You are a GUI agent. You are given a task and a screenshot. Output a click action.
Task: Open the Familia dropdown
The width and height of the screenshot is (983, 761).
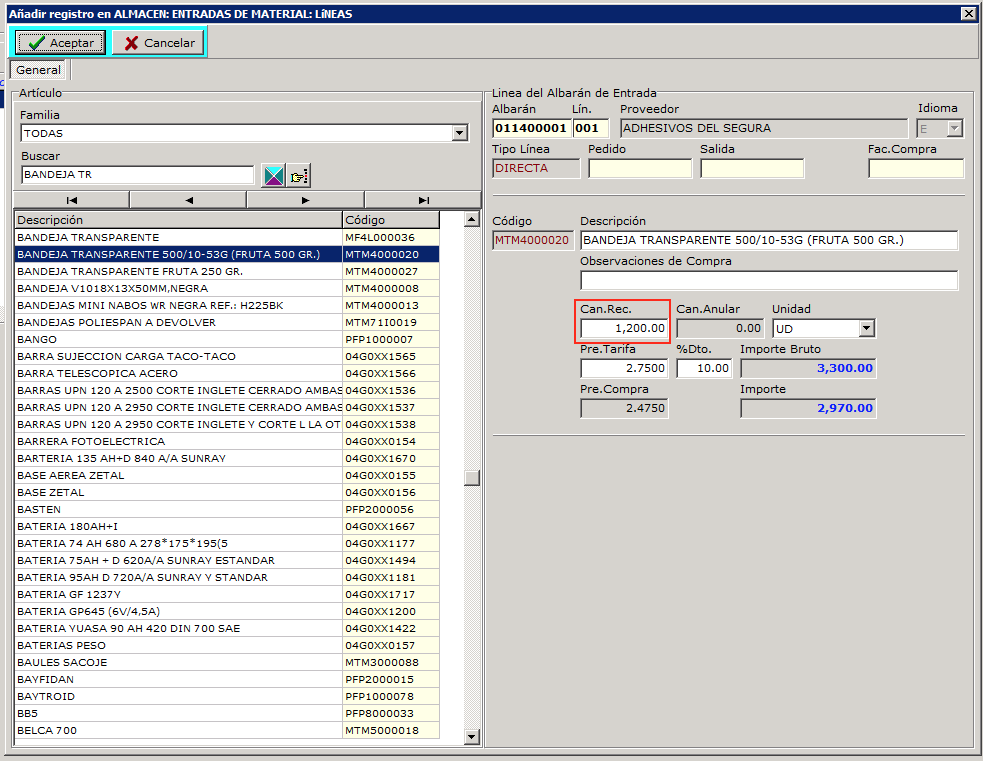click(459, 133)
